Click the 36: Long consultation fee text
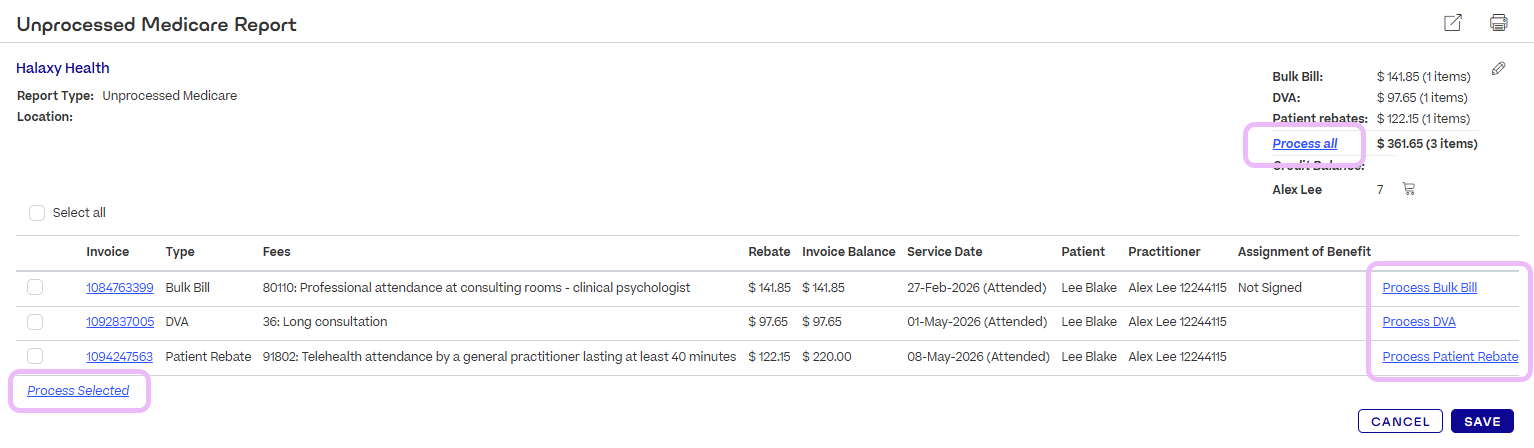This screenshot has width=1534, height=448. [x=325, y=322]
